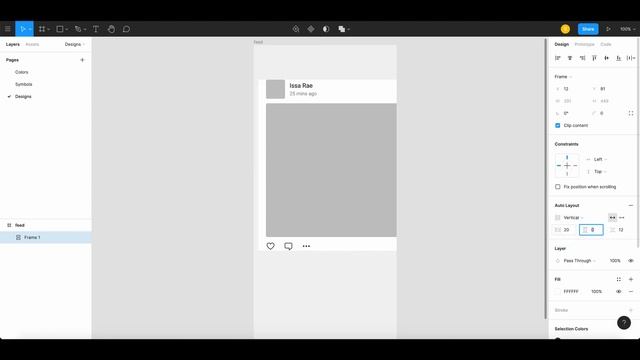The height and width of the screenshot is (360, 640).
Task: Remove Auto Layout with minus button
Action: (x=631, y=205)
